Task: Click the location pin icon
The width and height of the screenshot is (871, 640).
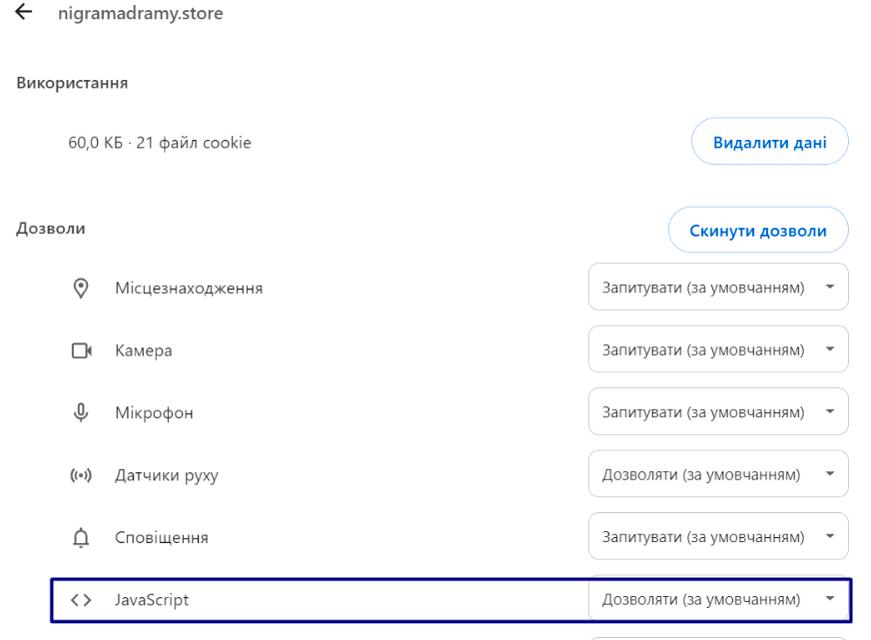Action: (81, 288)
